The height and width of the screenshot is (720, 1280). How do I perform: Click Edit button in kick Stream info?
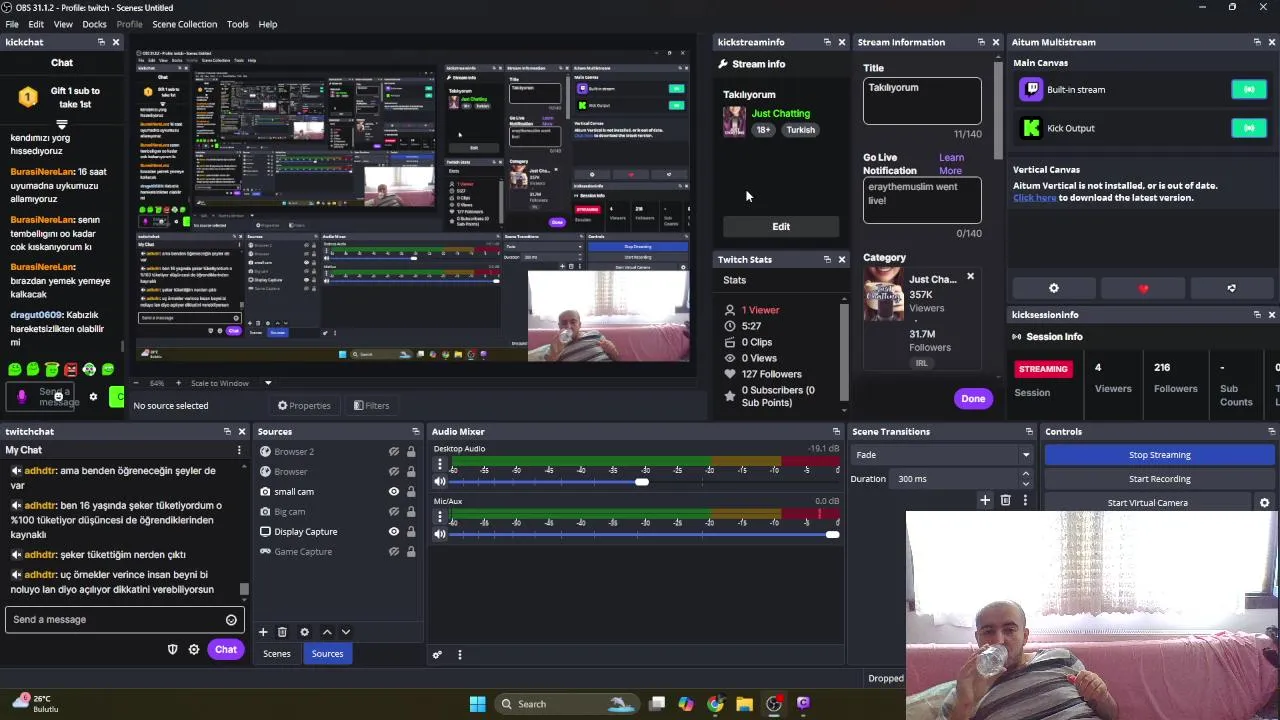pyautogui.click(x=781, y=227)
